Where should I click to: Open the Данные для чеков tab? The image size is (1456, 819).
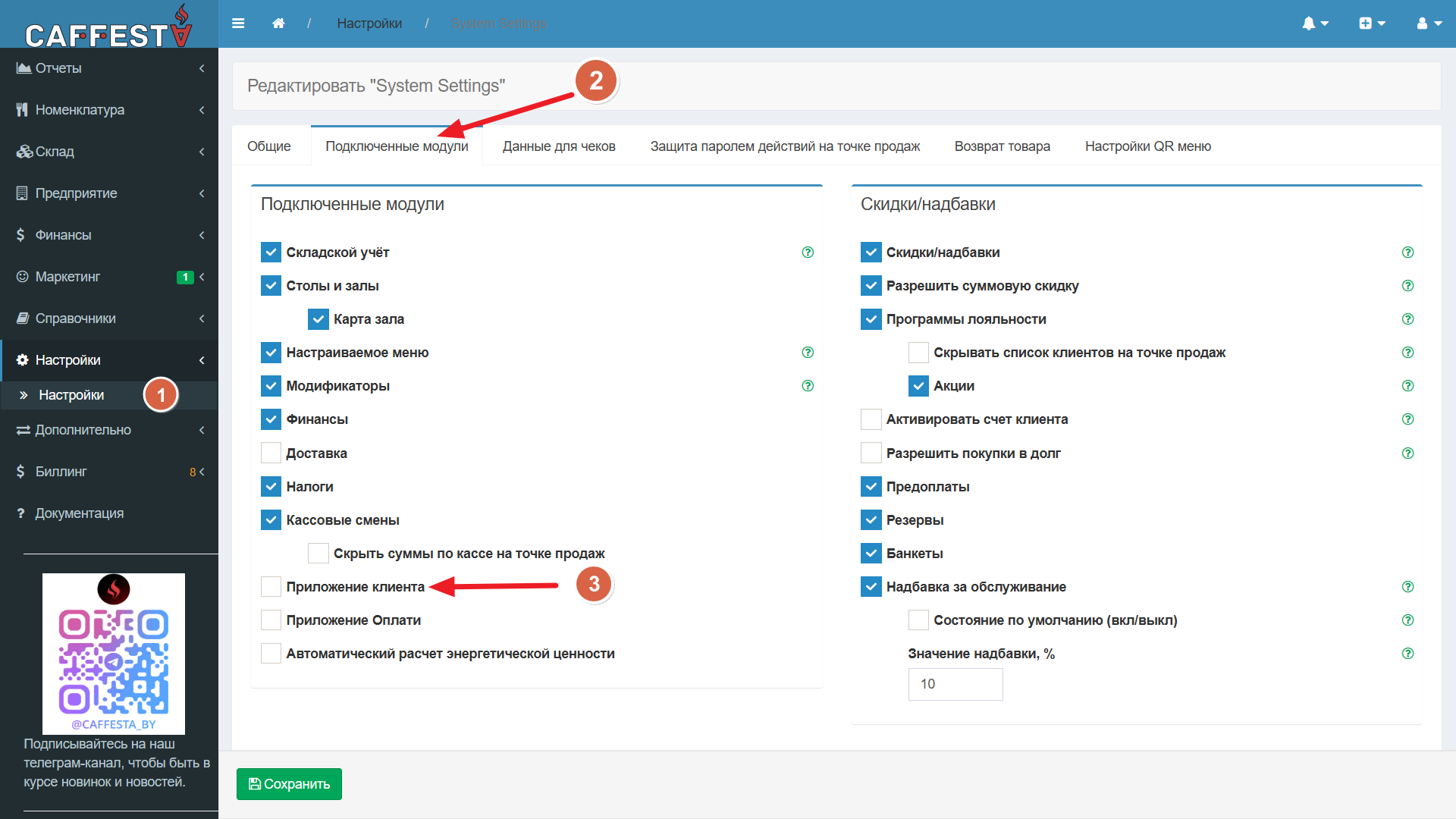pos(559,146)
